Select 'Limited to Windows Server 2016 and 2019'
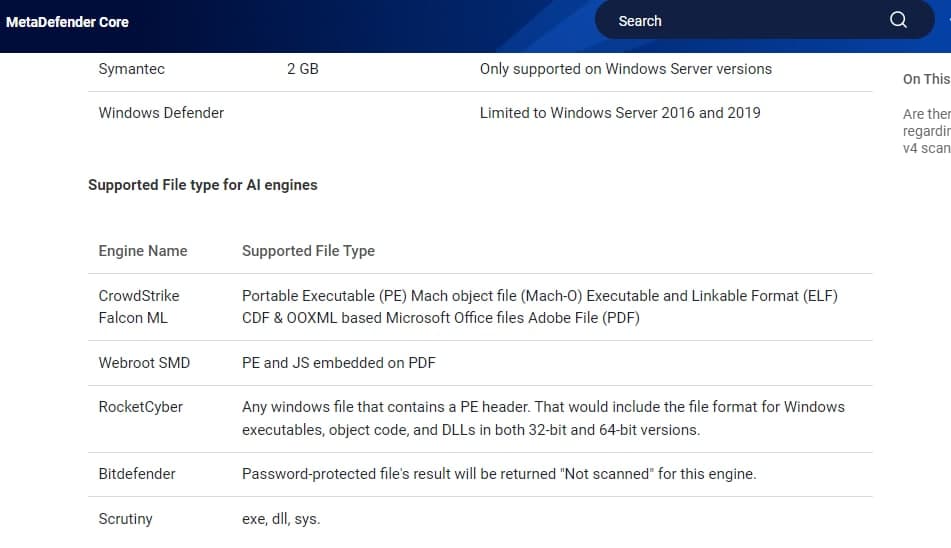The image size is (951, 548). click(x=620, y=113)
